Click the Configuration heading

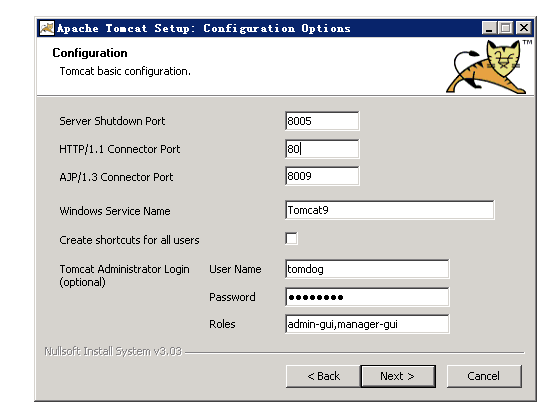point(90,53)
